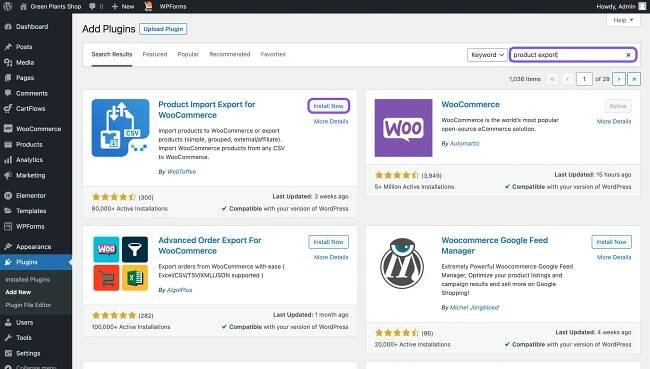Open the AlgolPlus author link
This screenshot has height=369, width=650.
[179, 290]
